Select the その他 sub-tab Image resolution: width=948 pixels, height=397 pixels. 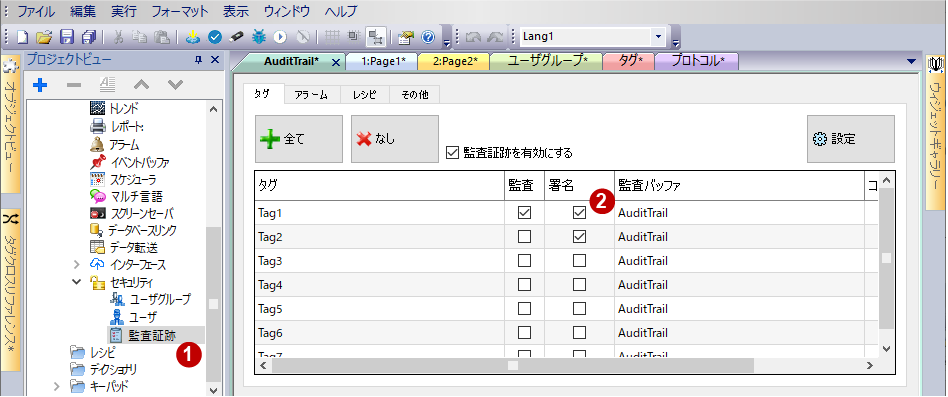(x=414, y=95)
